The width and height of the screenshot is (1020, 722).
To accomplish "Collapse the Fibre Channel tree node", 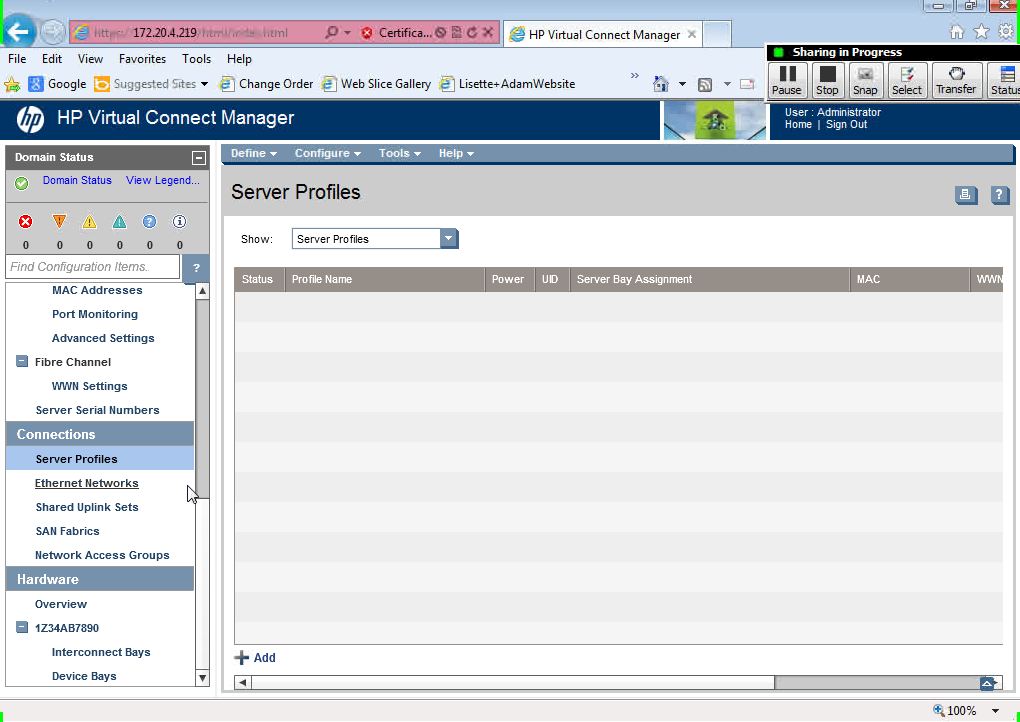I will coord(22,361).
